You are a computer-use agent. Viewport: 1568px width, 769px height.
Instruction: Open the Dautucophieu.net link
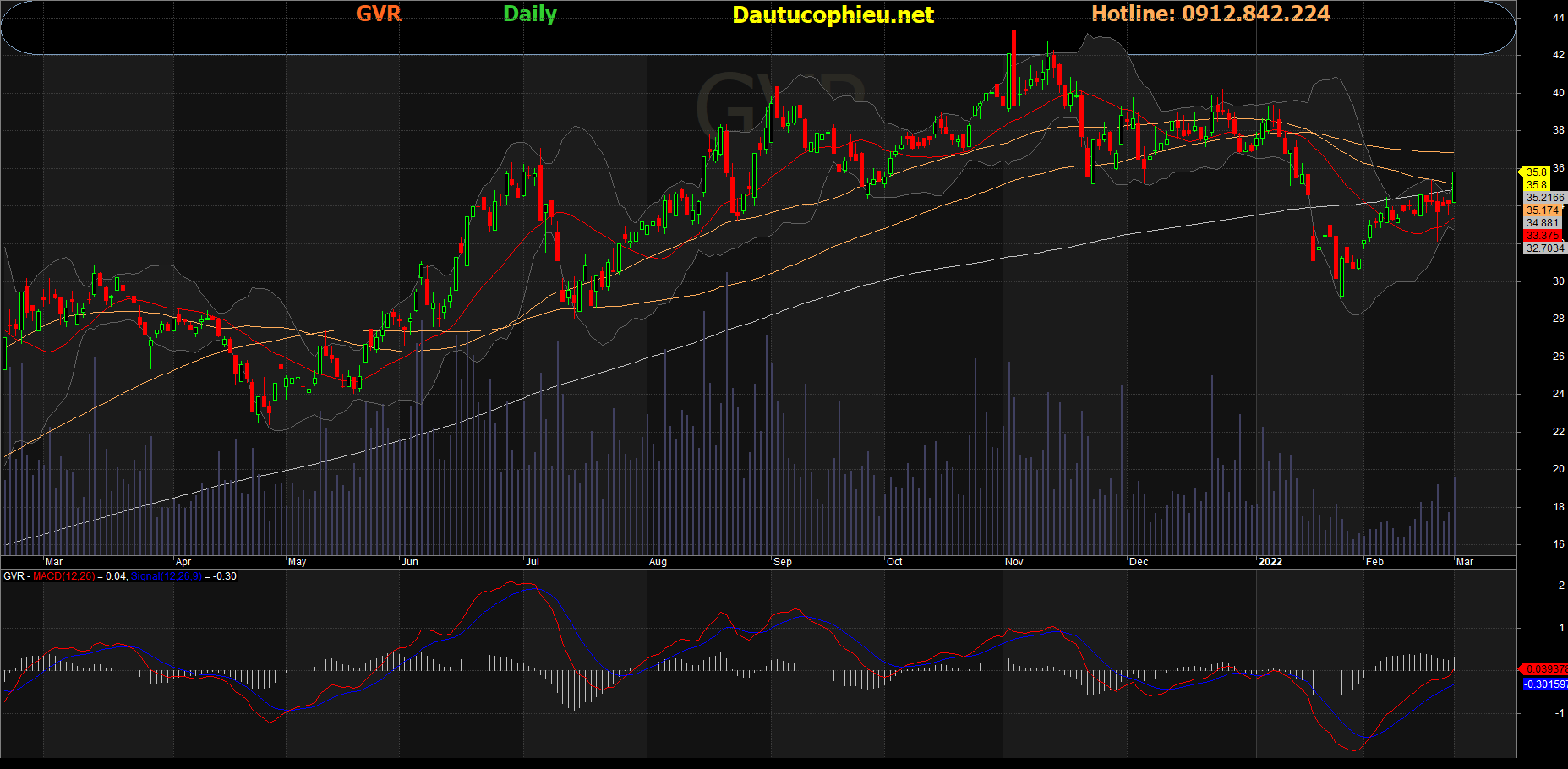click(x=833, y=15)
